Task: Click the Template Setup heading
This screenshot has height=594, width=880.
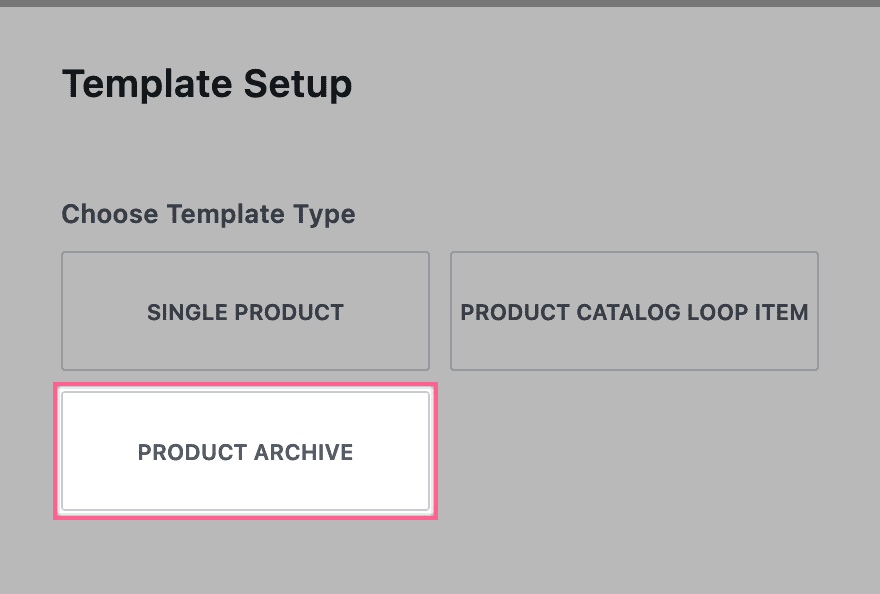Action: pyautogui.click(x=206, y=84)
